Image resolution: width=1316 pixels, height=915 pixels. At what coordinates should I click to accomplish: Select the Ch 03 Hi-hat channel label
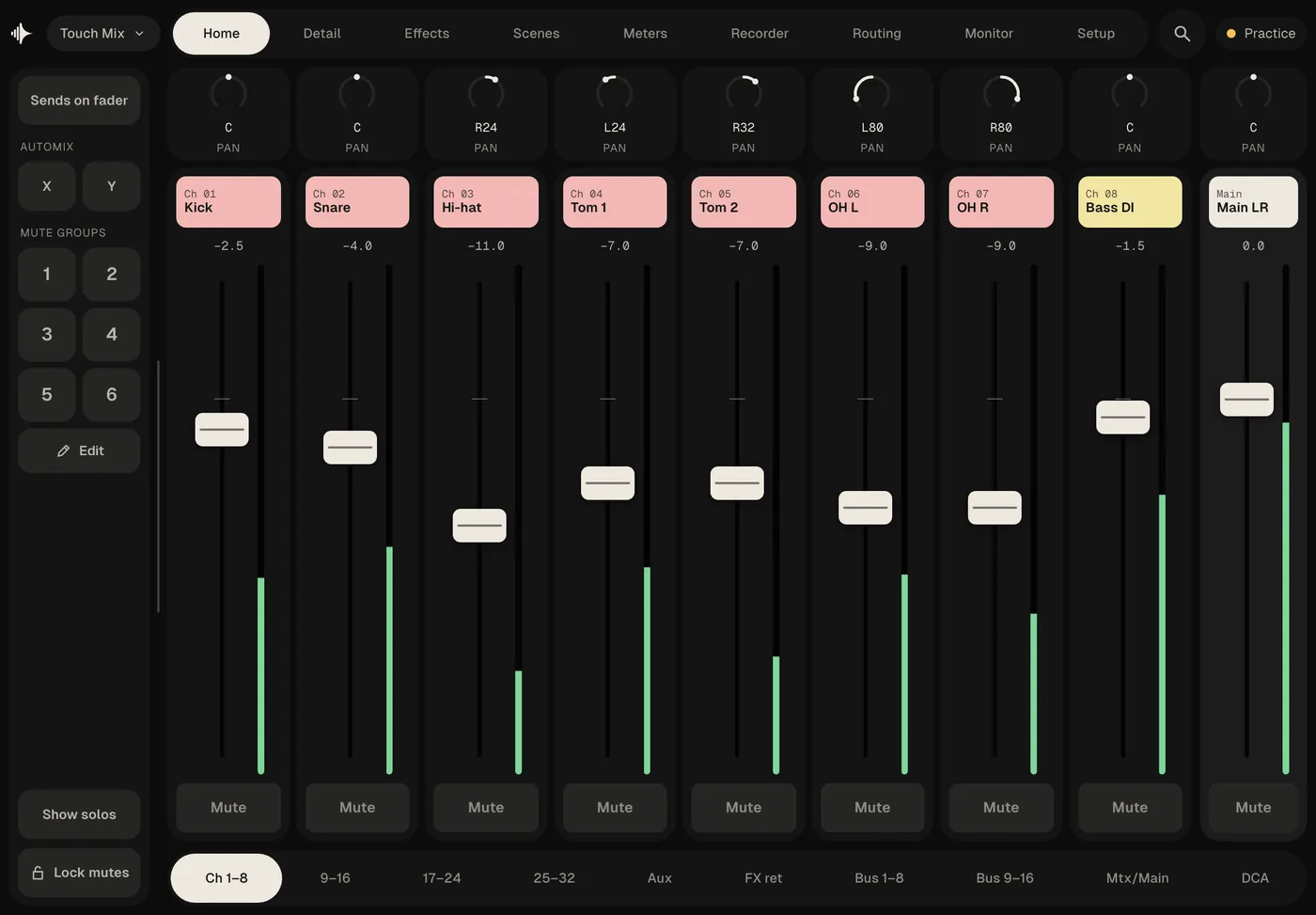pos(486,202)
